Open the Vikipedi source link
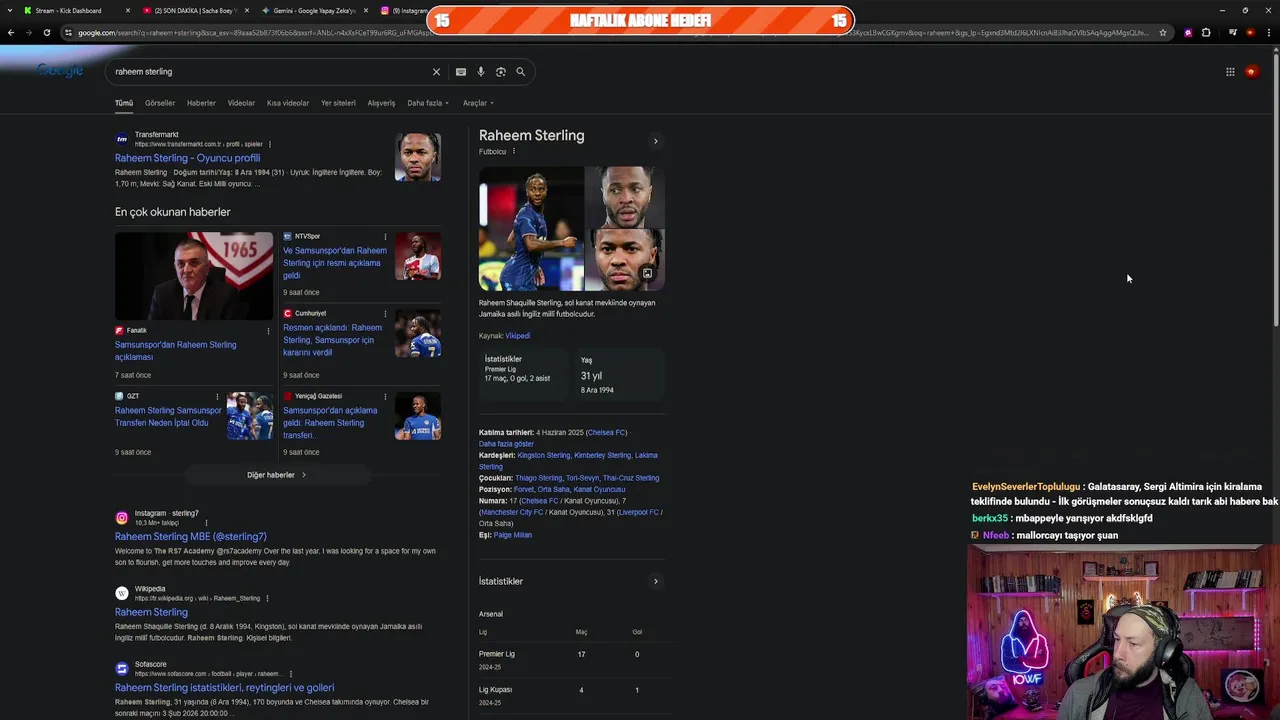Viewport: 1280px width, 720px height. pyautogui.click(x=518, y=336)
